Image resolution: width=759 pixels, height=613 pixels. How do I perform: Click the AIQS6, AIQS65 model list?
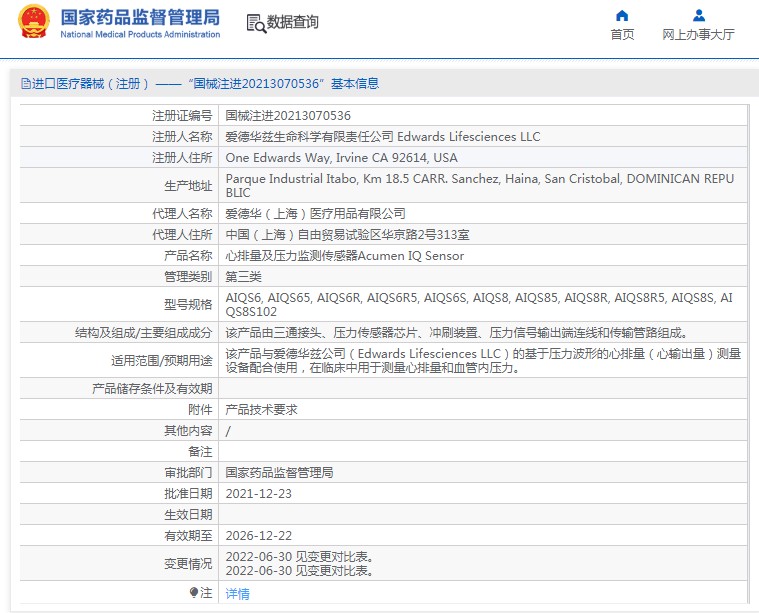pos(479,305)
